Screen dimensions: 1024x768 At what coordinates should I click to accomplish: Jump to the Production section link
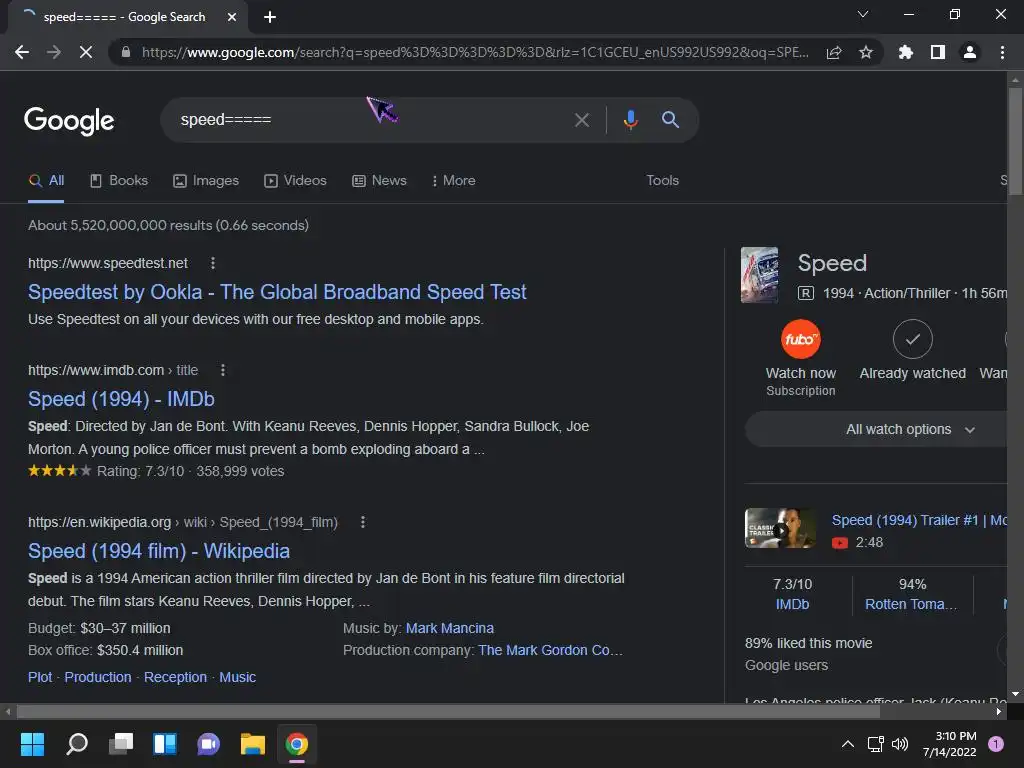coord(97,677)
